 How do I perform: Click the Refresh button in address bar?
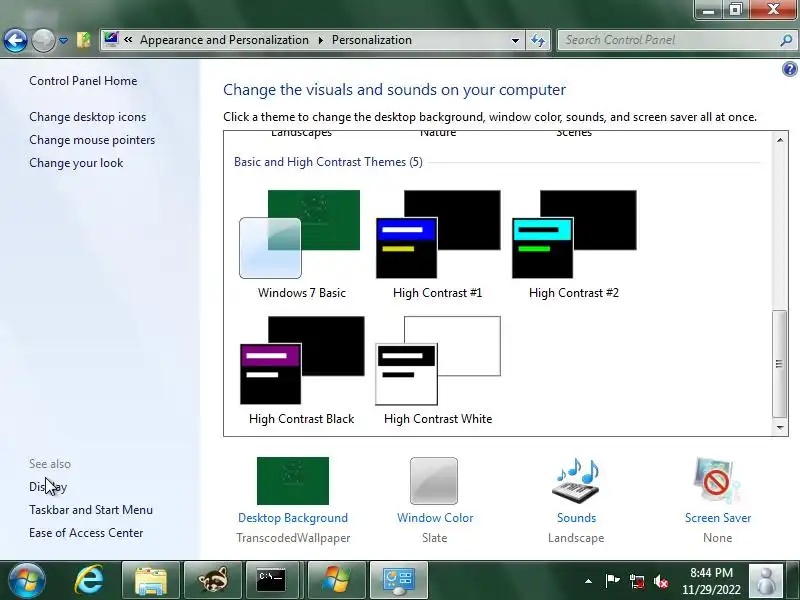pos(538,40)
